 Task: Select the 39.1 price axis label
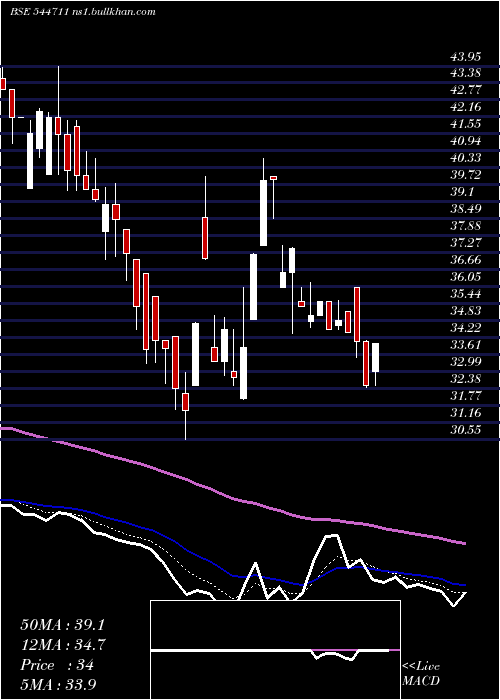pyautogui.click(x=462, y=192)
